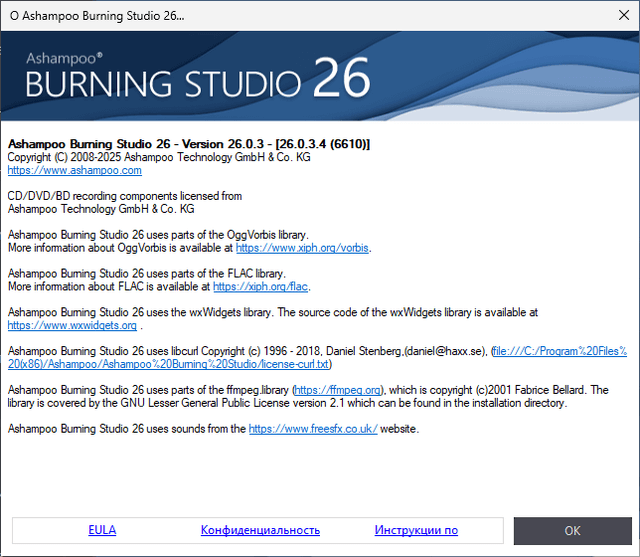Click the Copyright 2008-2025 line
Image resolution: width=640 pixels, height=557 pixels.
click(159, 158)
